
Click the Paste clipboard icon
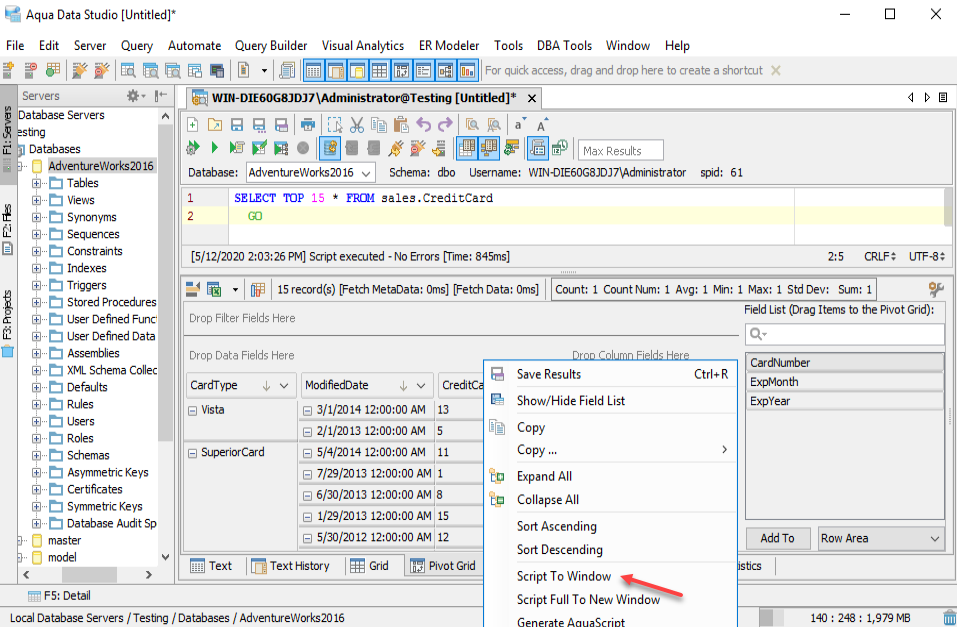tap(401, 125)
